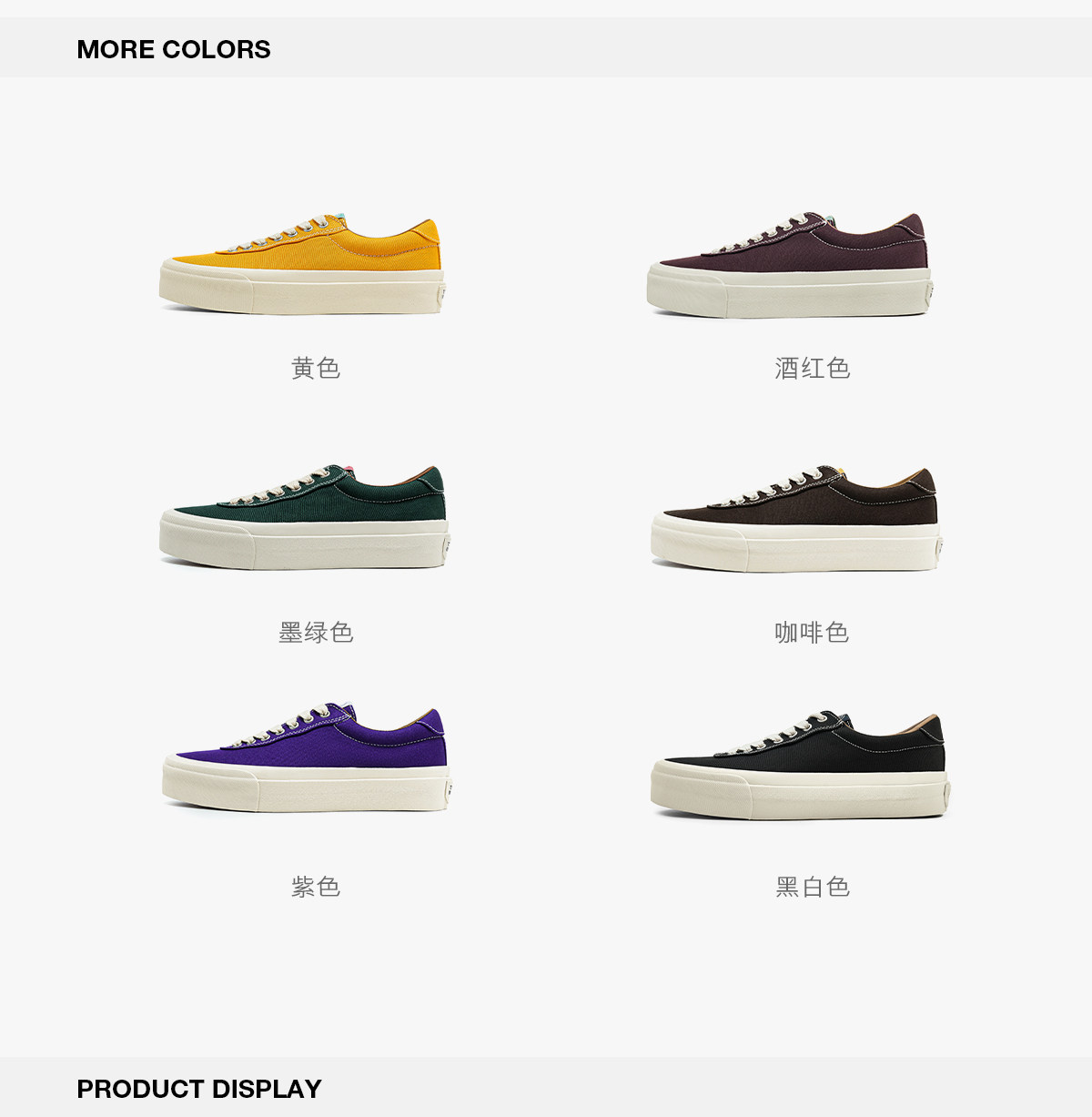Image resolution: width=1092 pixels, height=1117 pixels.
Task: Select the yellow sneaker image
Action: (x=301, y=264)
